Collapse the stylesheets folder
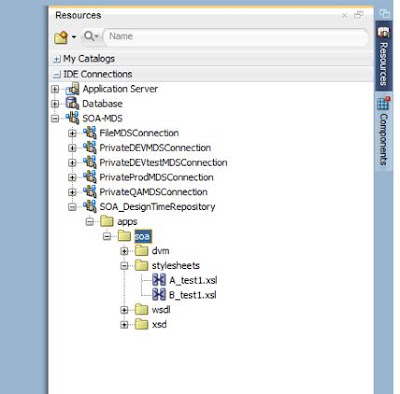The height and width of the screenshot is (394, 400). click(124, 266)
